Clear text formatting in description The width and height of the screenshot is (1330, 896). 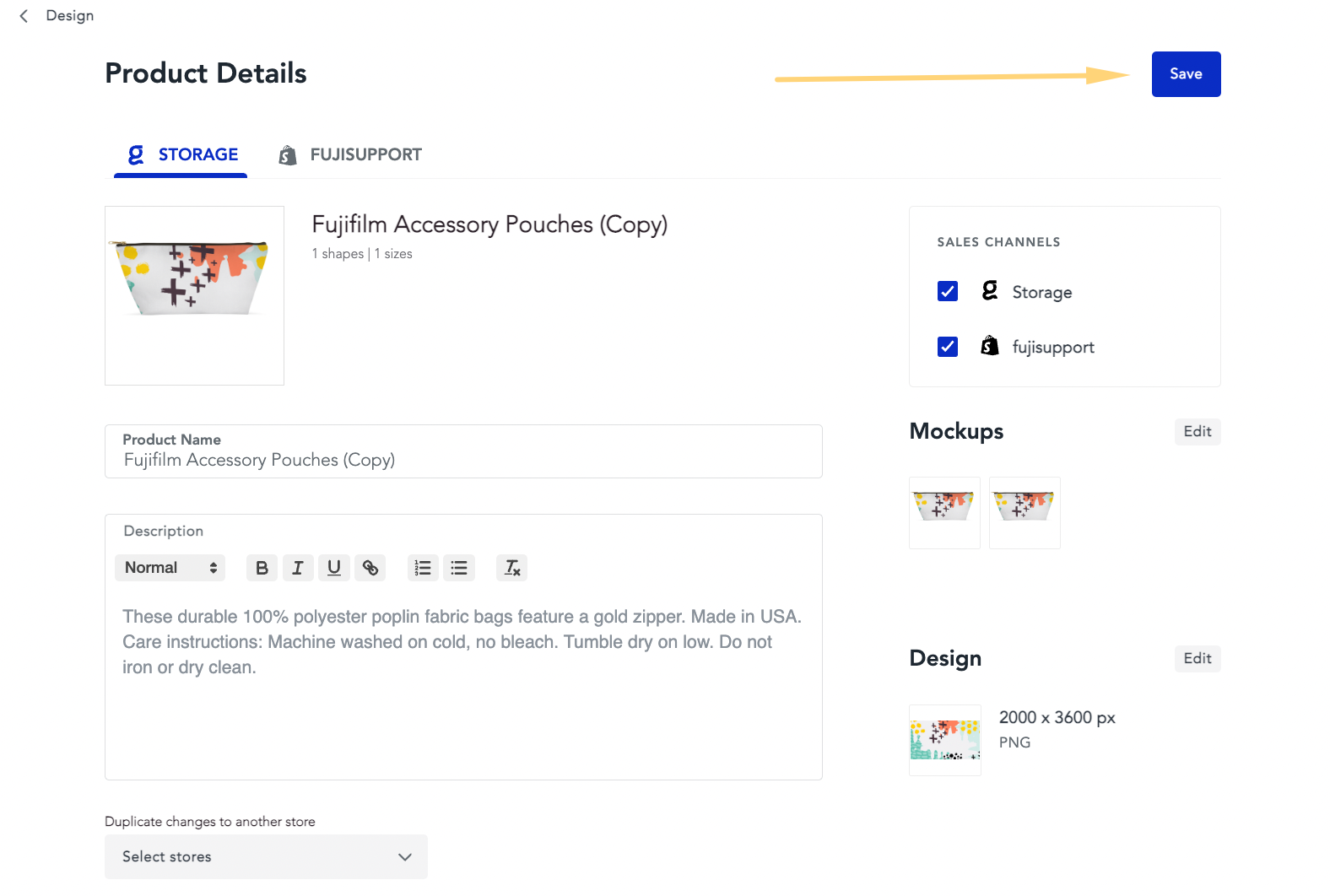pos(512,568)
